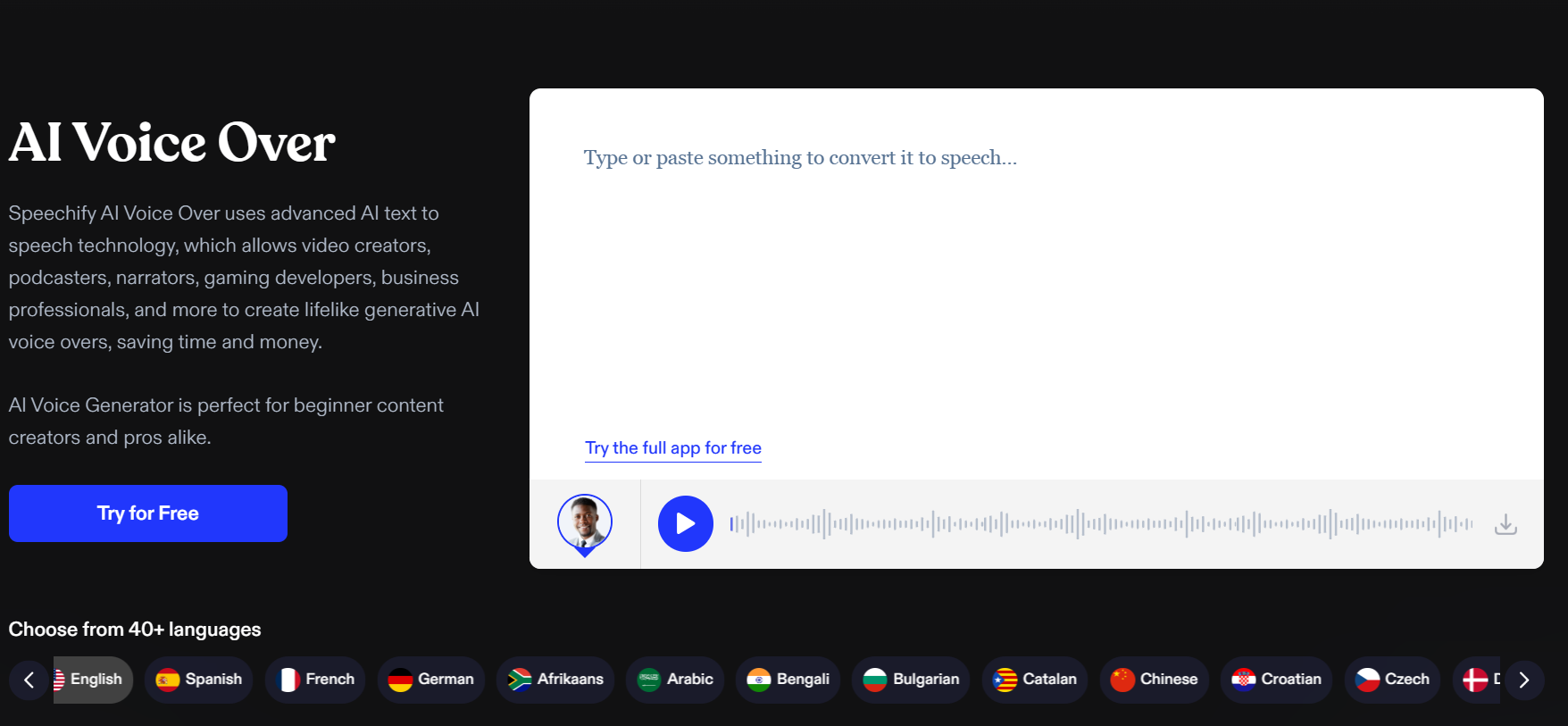The width and height of the screenshot is (1568, 726).
Task: Choose French with the flag icon
Action: coord(315,680)
